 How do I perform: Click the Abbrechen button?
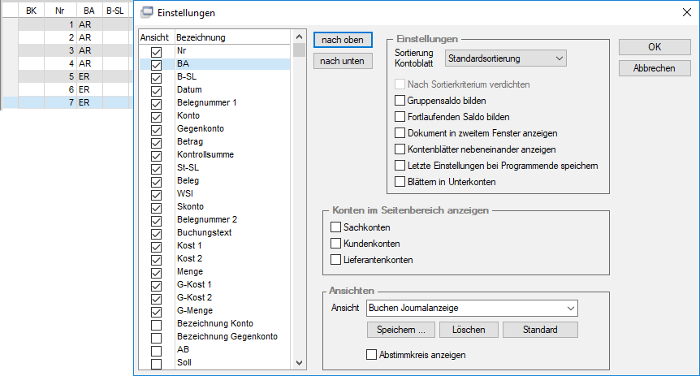tap(654, 68)
